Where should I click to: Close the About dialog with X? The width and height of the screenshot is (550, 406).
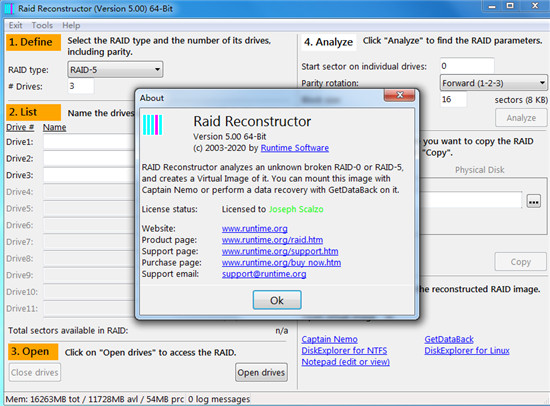pyautogui.click(x=400, y=95)
